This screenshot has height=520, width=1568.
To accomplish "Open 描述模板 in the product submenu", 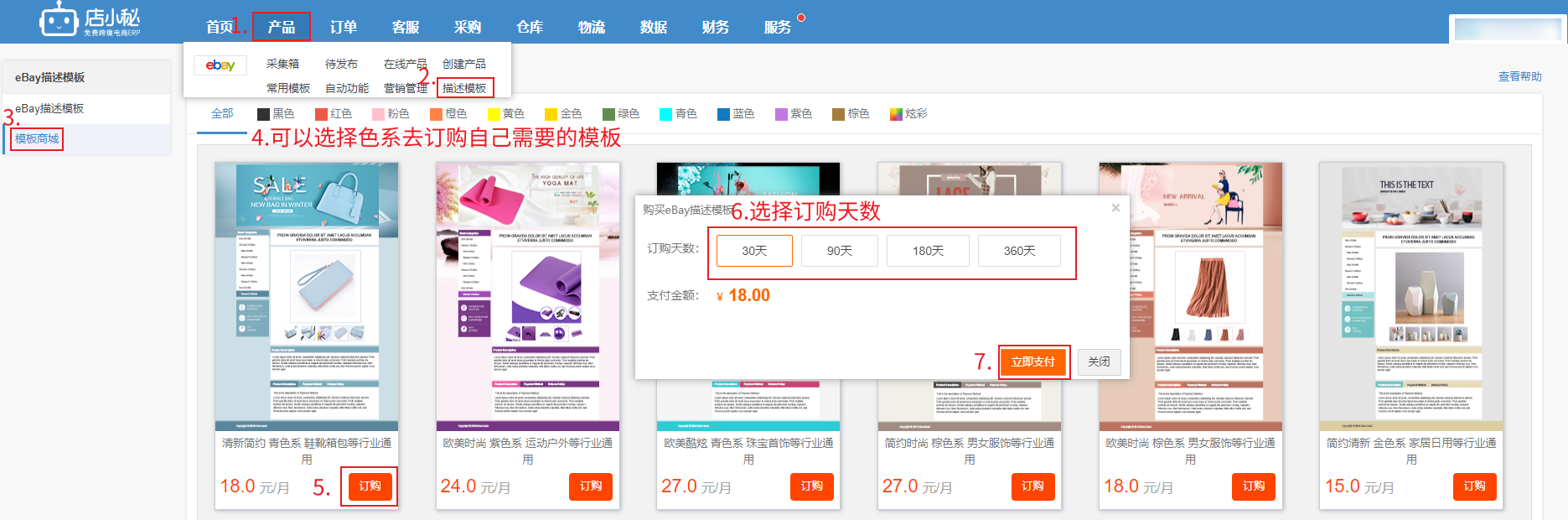I will [464, 88].
